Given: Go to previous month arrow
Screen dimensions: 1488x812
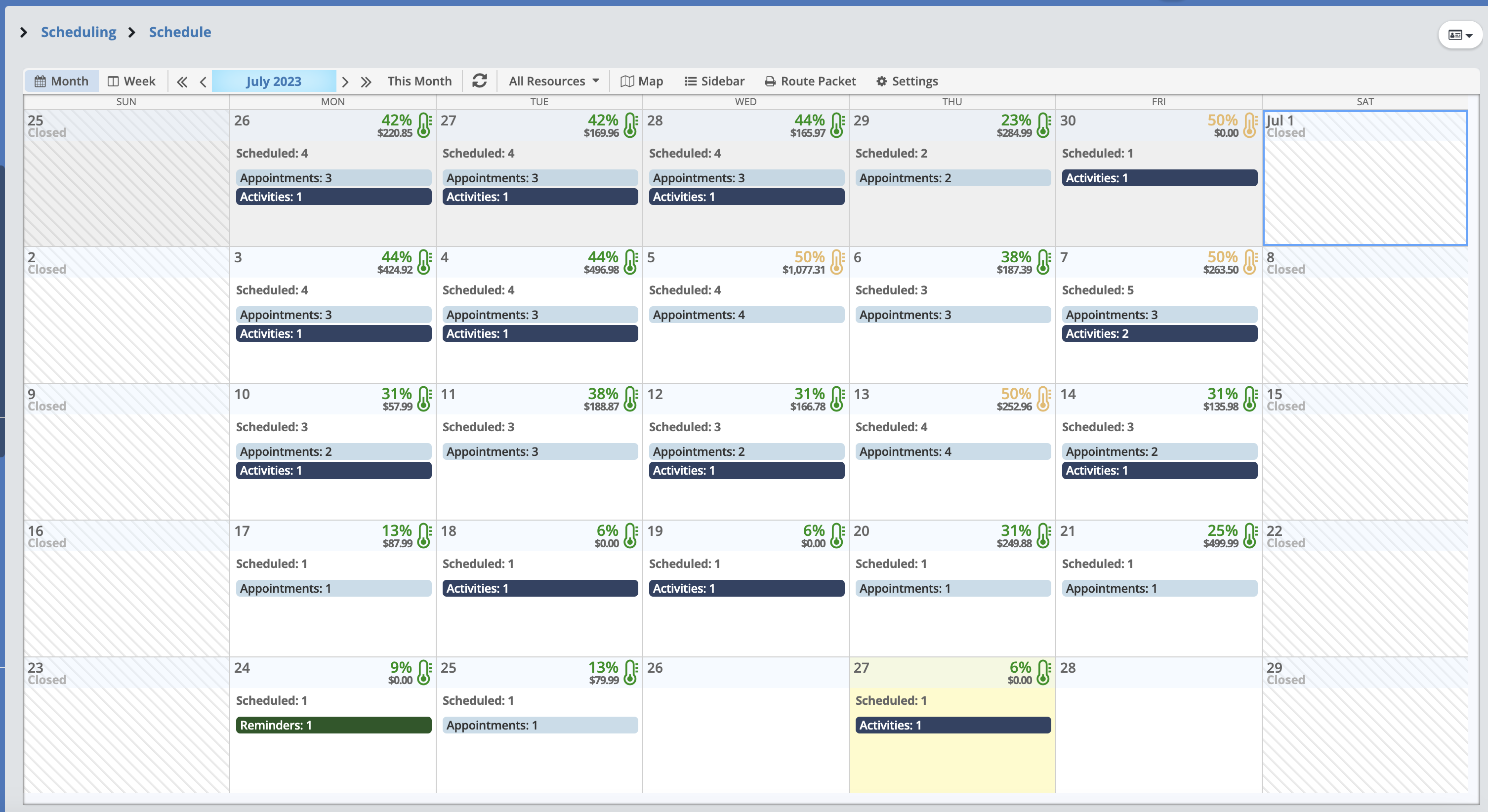Looking at the screenshot, I should tap(204, 81).
